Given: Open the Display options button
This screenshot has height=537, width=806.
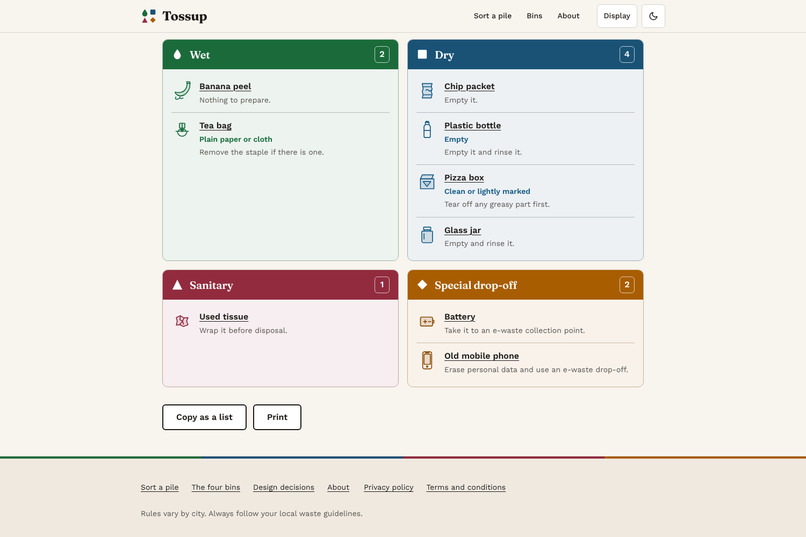Looking at the screenshot, I should [x=617, y=16].
